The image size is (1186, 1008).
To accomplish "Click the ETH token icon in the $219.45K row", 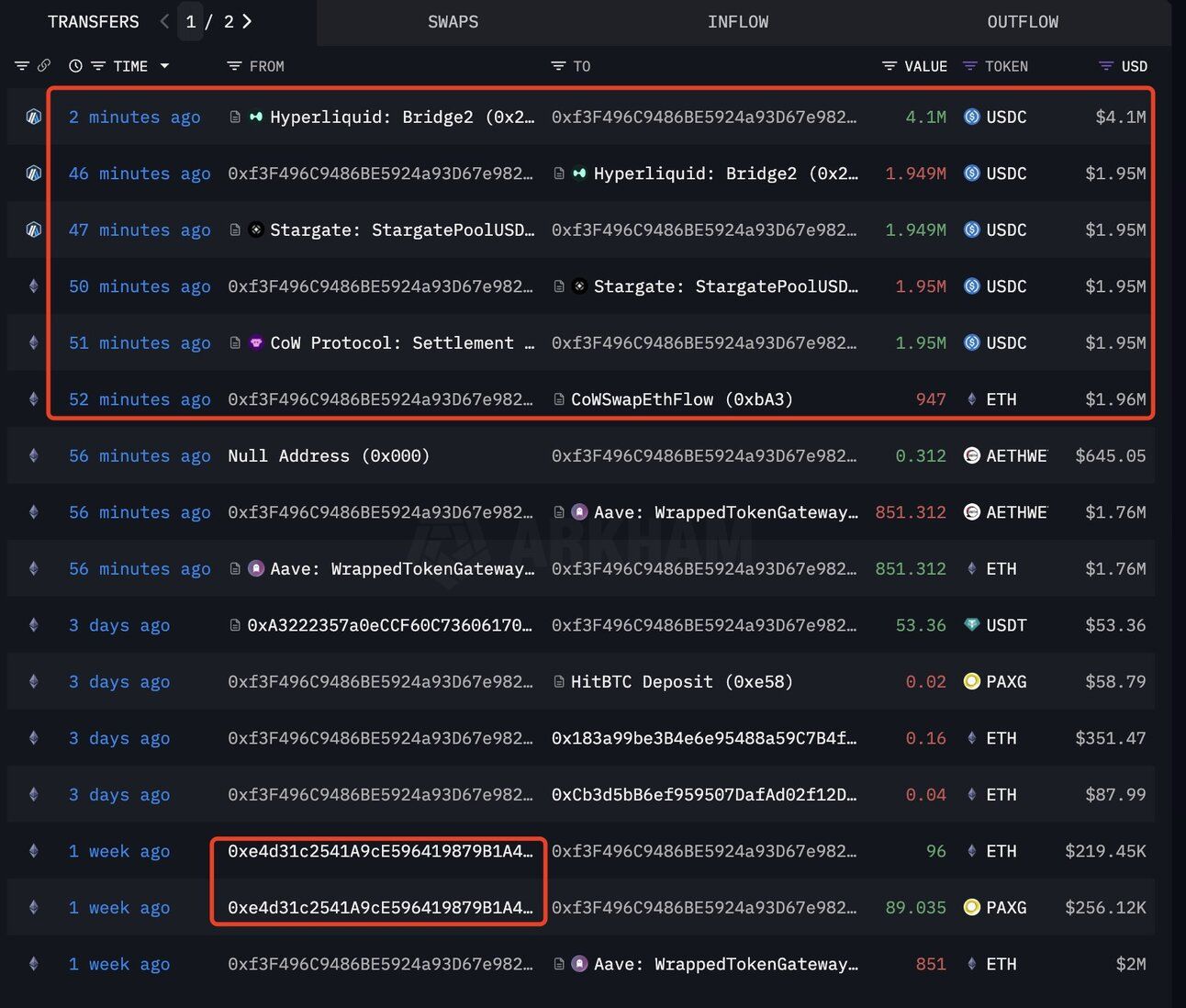I will pyautogui.click(x=971, y=851).
